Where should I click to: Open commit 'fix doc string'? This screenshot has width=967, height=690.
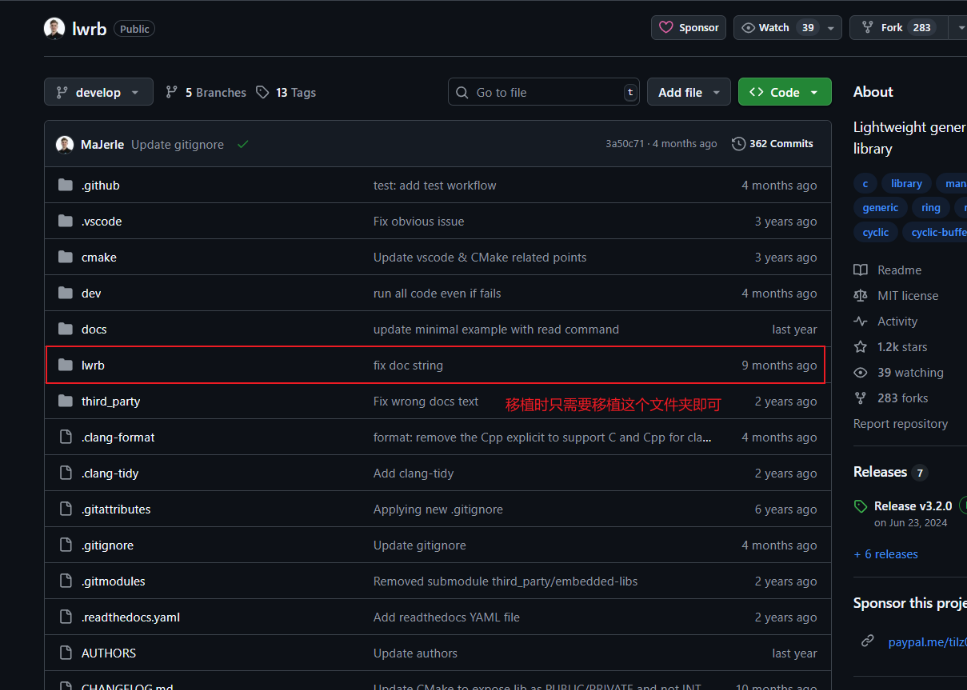[408, 366]
